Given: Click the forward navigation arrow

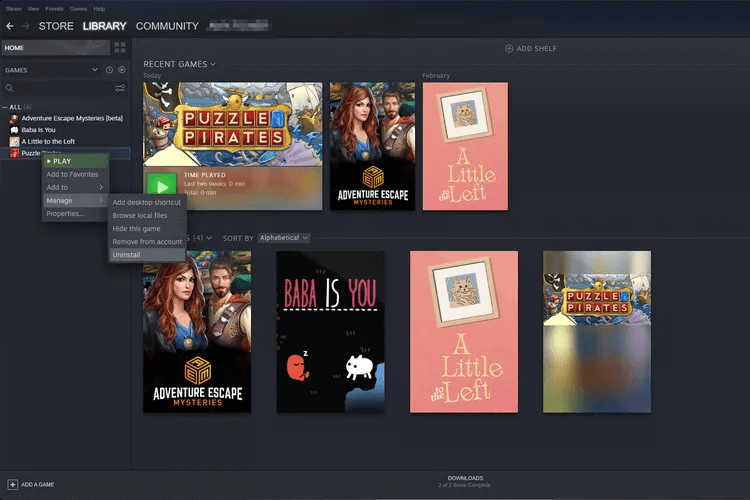Looking at the screenshot, I should pos(26,26).
